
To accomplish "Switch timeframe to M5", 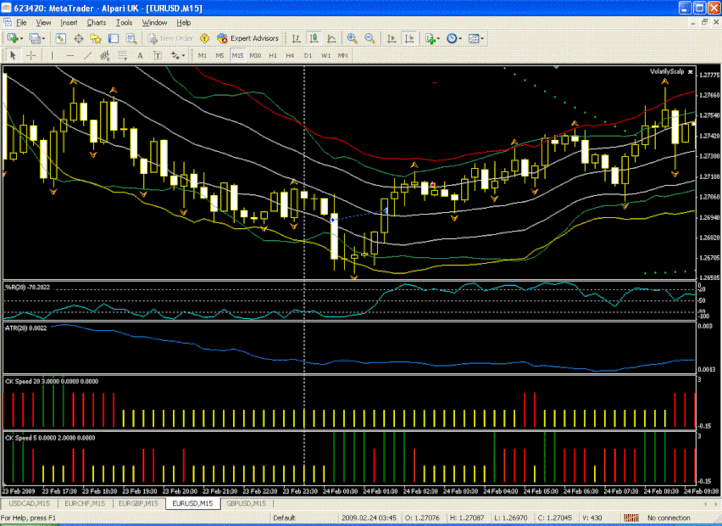I will pyautogui.click(x=220, y=56).
